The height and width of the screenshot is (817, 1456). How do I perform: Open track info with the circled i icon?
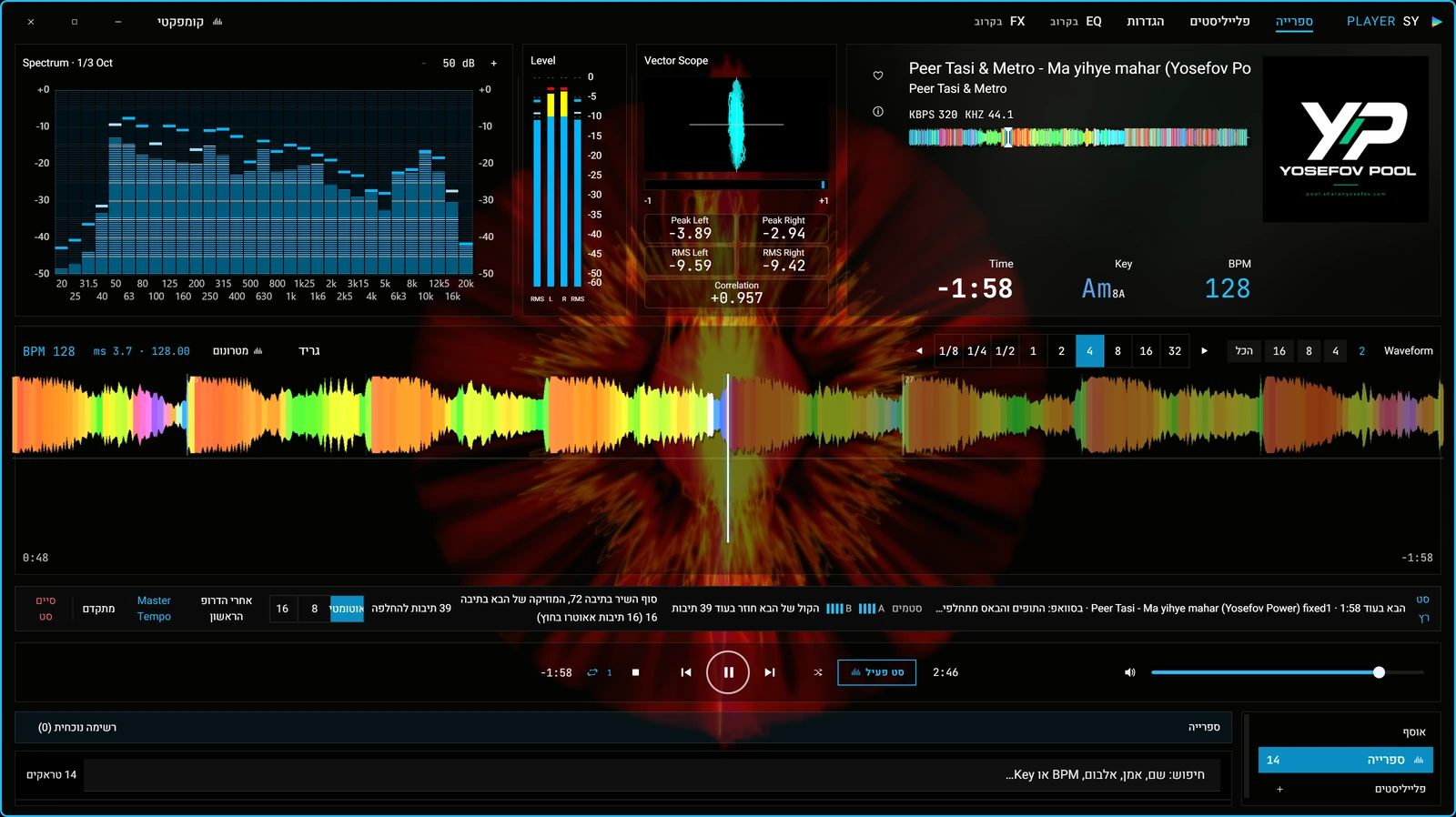tap(878, 112)
